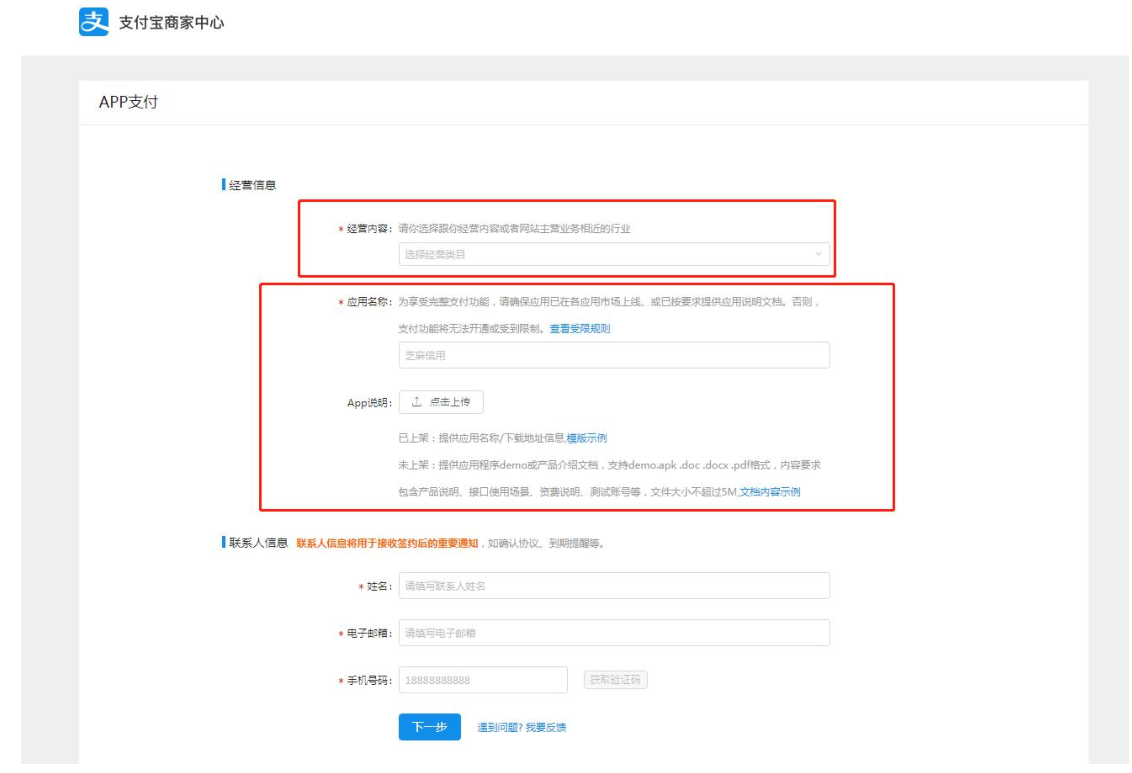Viewport: 1132px width, 773px height.
Task: Click the chevron arrow of 选择经营类目
Action: point(818,254)
